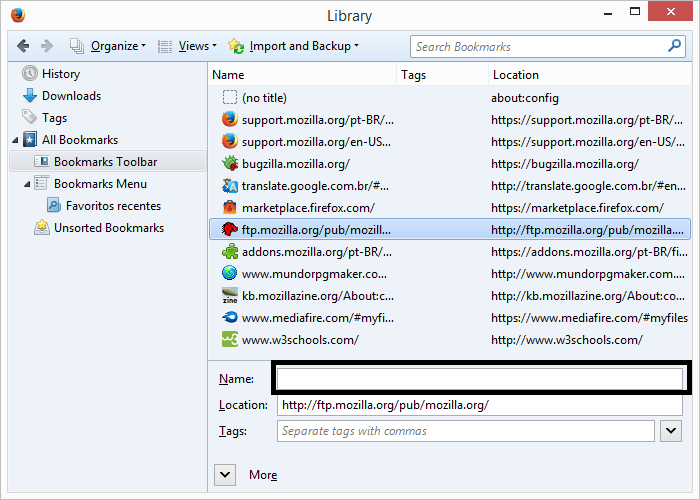The height and width of the screenshot is (500, 700).
Task: Sort by the Location column header
Action: pyautogui.click(x=590, y=75)
